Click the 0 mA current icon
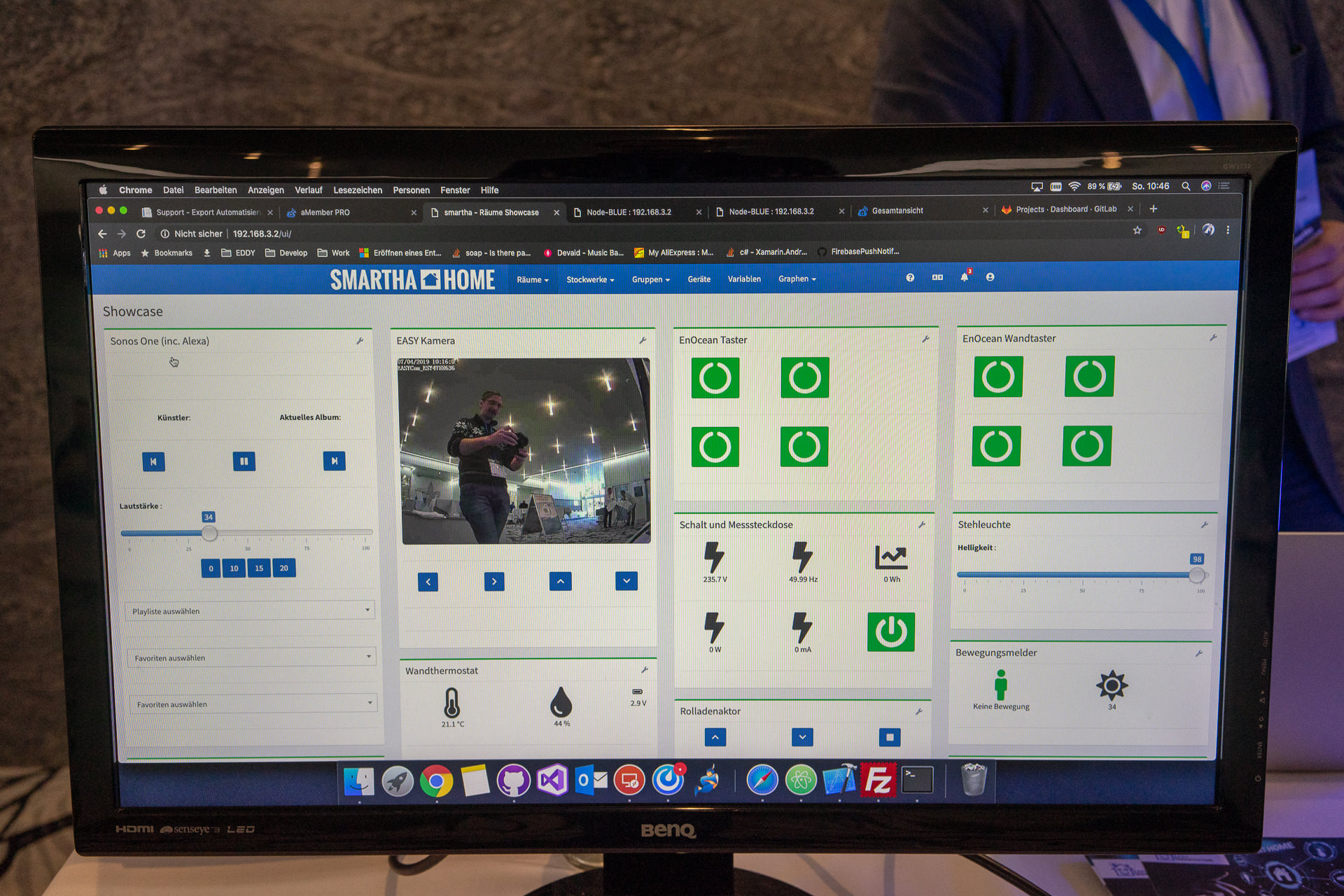Image resolution: width=1344 pixels, height=896 pixels. (x=802, y=628)
